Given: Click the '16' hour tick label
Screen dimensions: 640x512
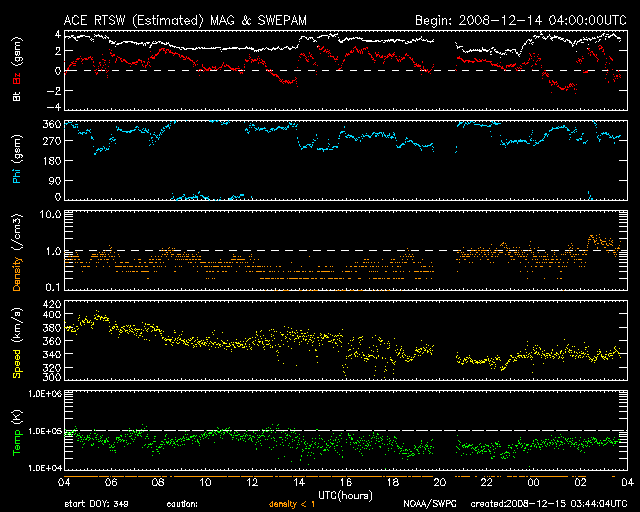Looking at the screenshot, I should [346, 483].
